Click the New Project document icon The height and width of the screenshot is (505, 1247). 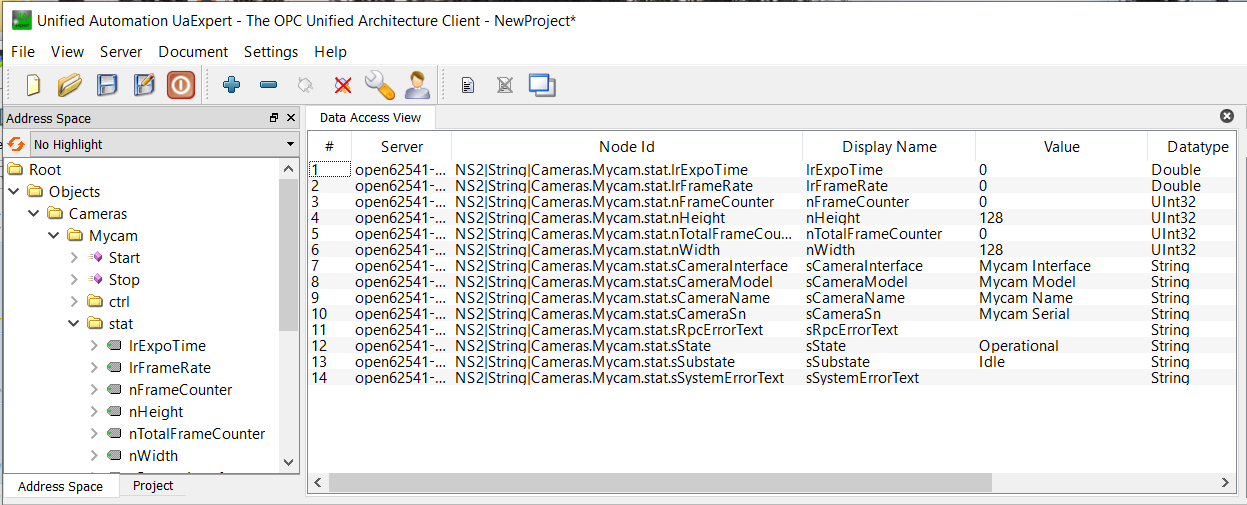(x=33, y=85)
